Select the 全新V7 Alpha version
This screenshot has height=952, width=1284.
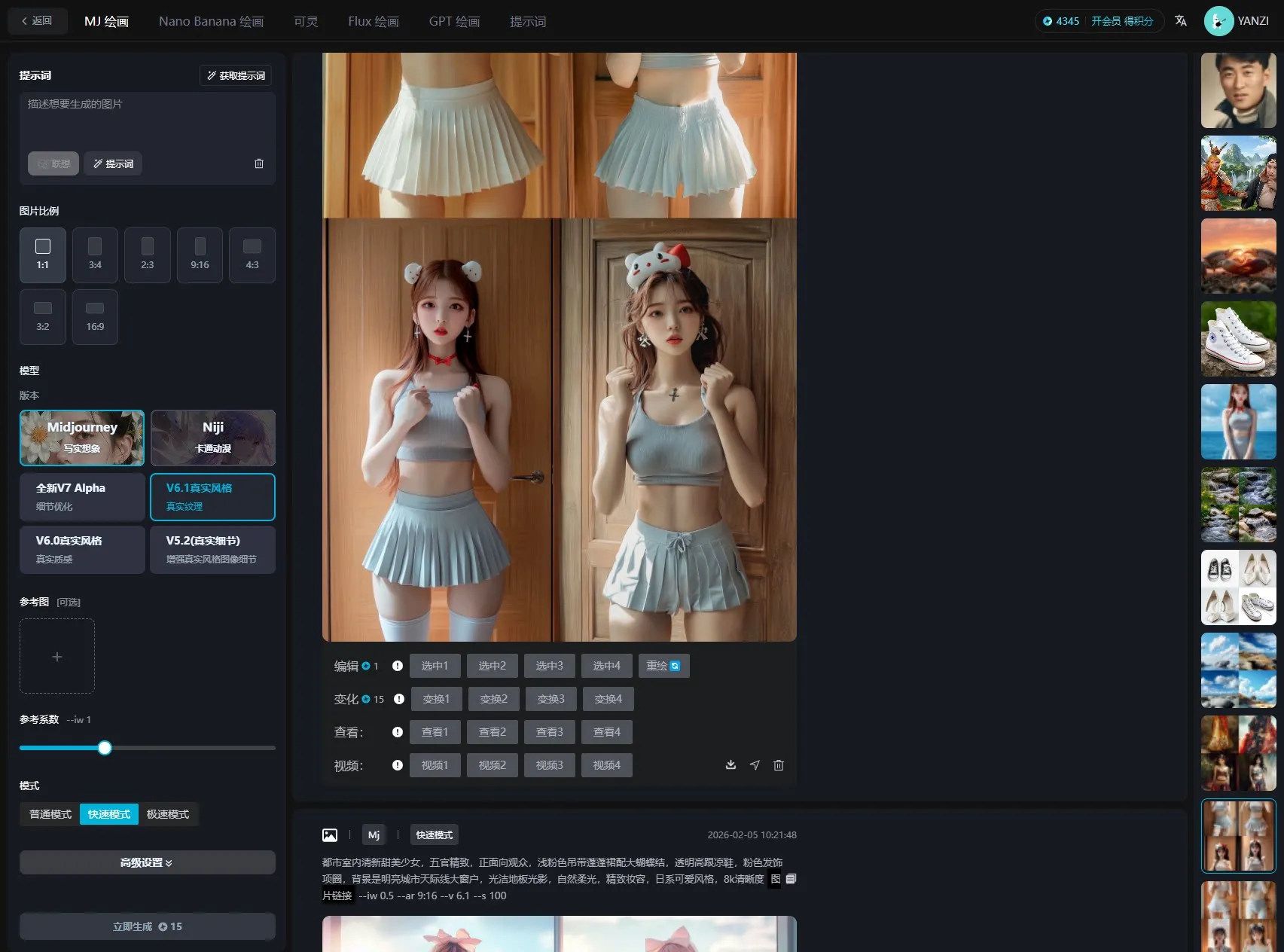(82, 496)
